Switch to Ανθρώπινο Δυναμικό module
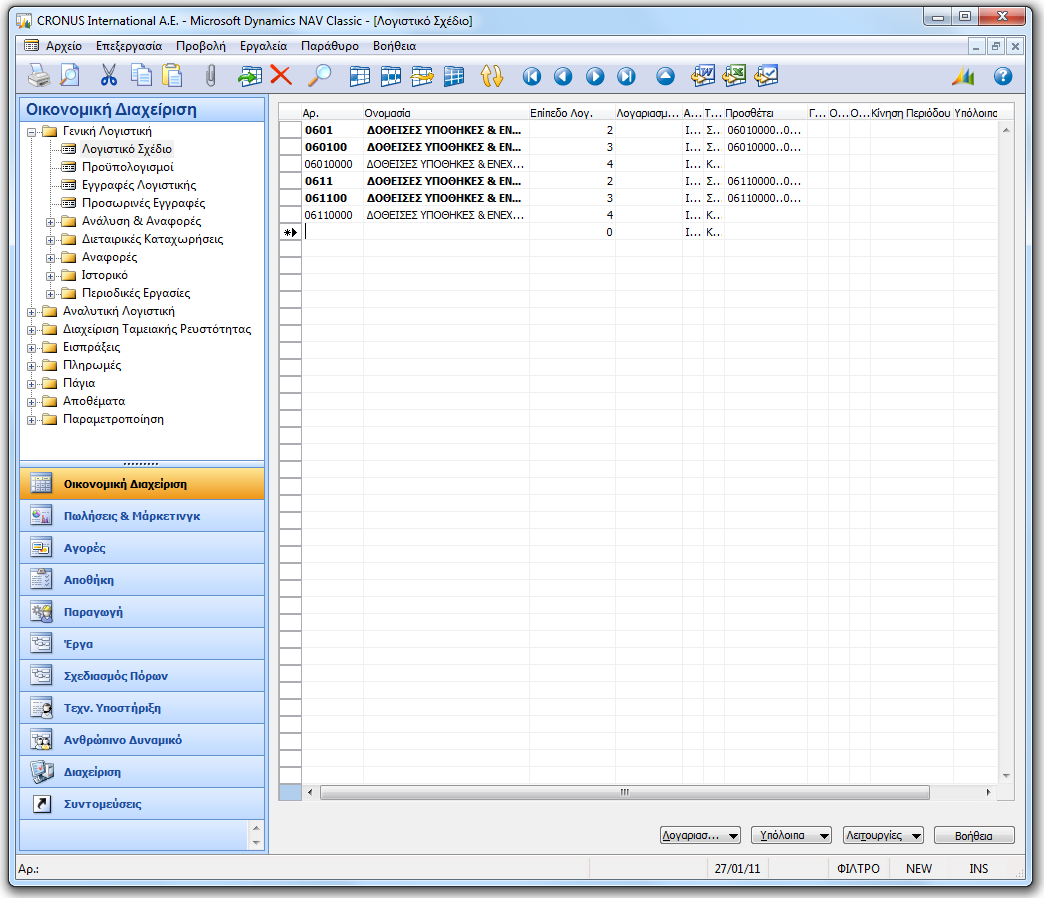This screenshot has width=1044, height=898. [142, 740]
